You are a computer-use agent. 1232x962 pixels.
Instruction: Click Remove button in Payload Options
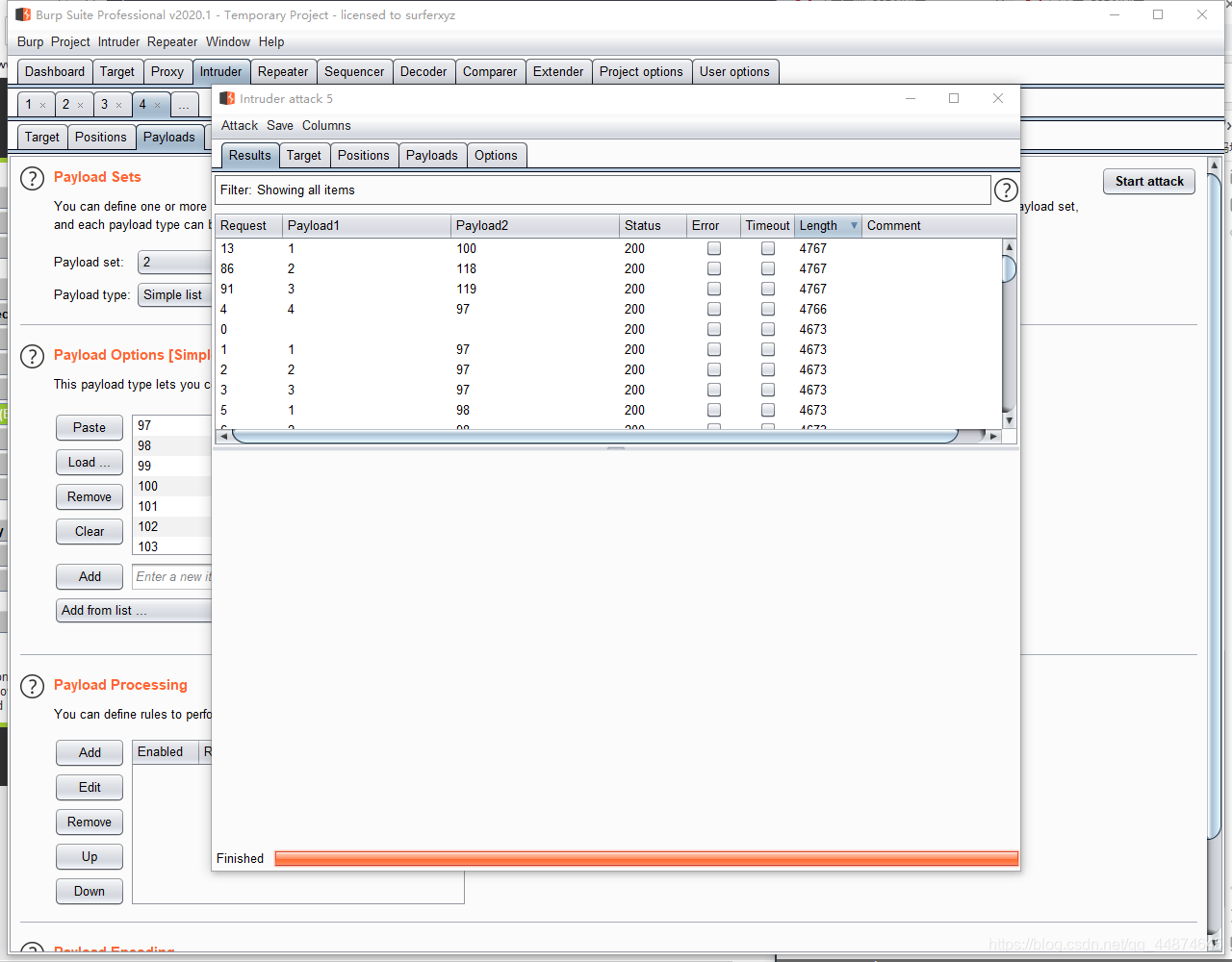point(90,496)
